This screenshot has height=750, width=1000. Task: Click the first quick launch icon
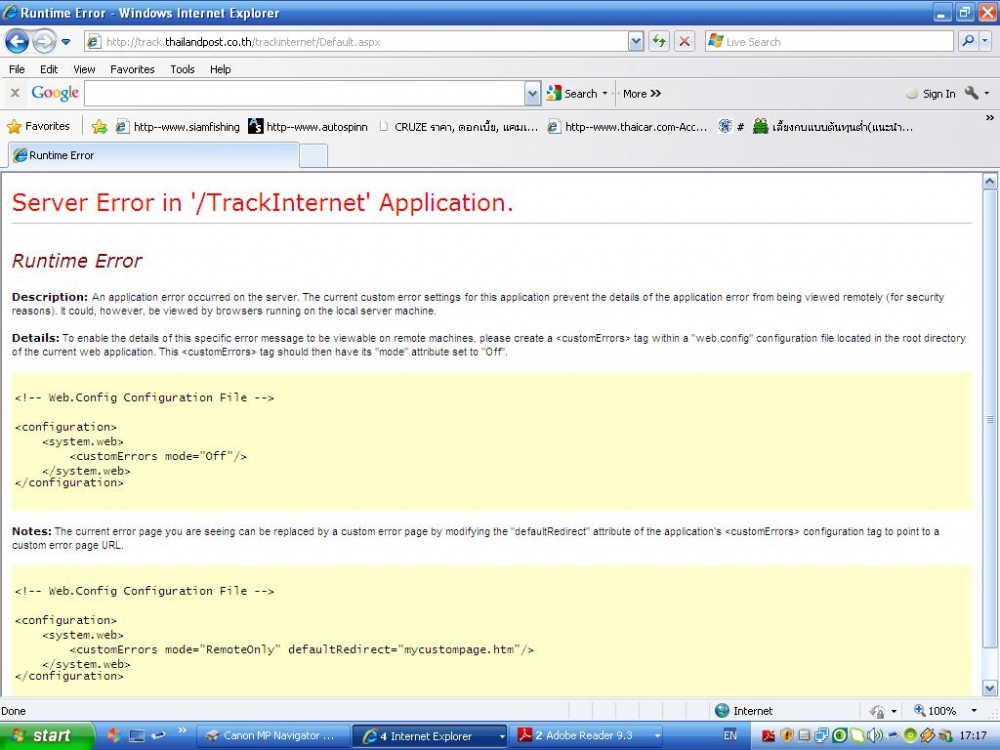113,736
